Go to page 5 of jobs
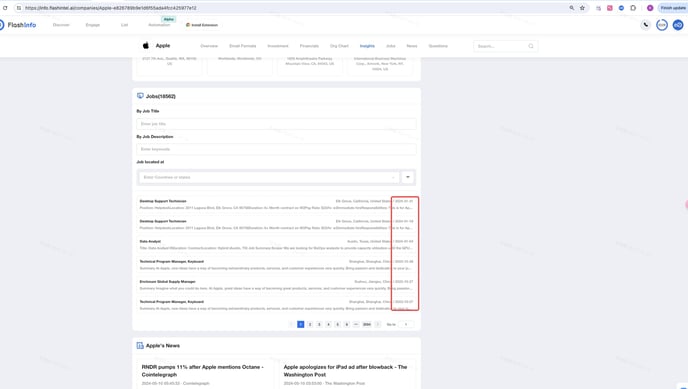This screenshot has width=688, height=389. [x=337, y=324]
